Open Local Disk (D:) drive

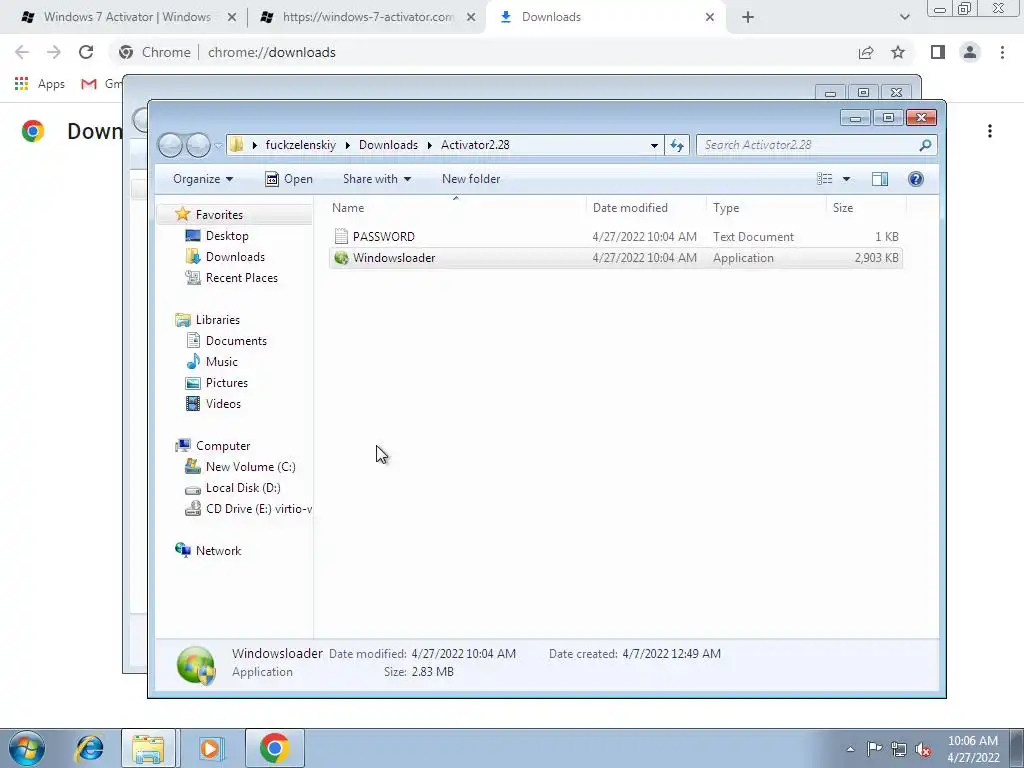pos(243,488)
